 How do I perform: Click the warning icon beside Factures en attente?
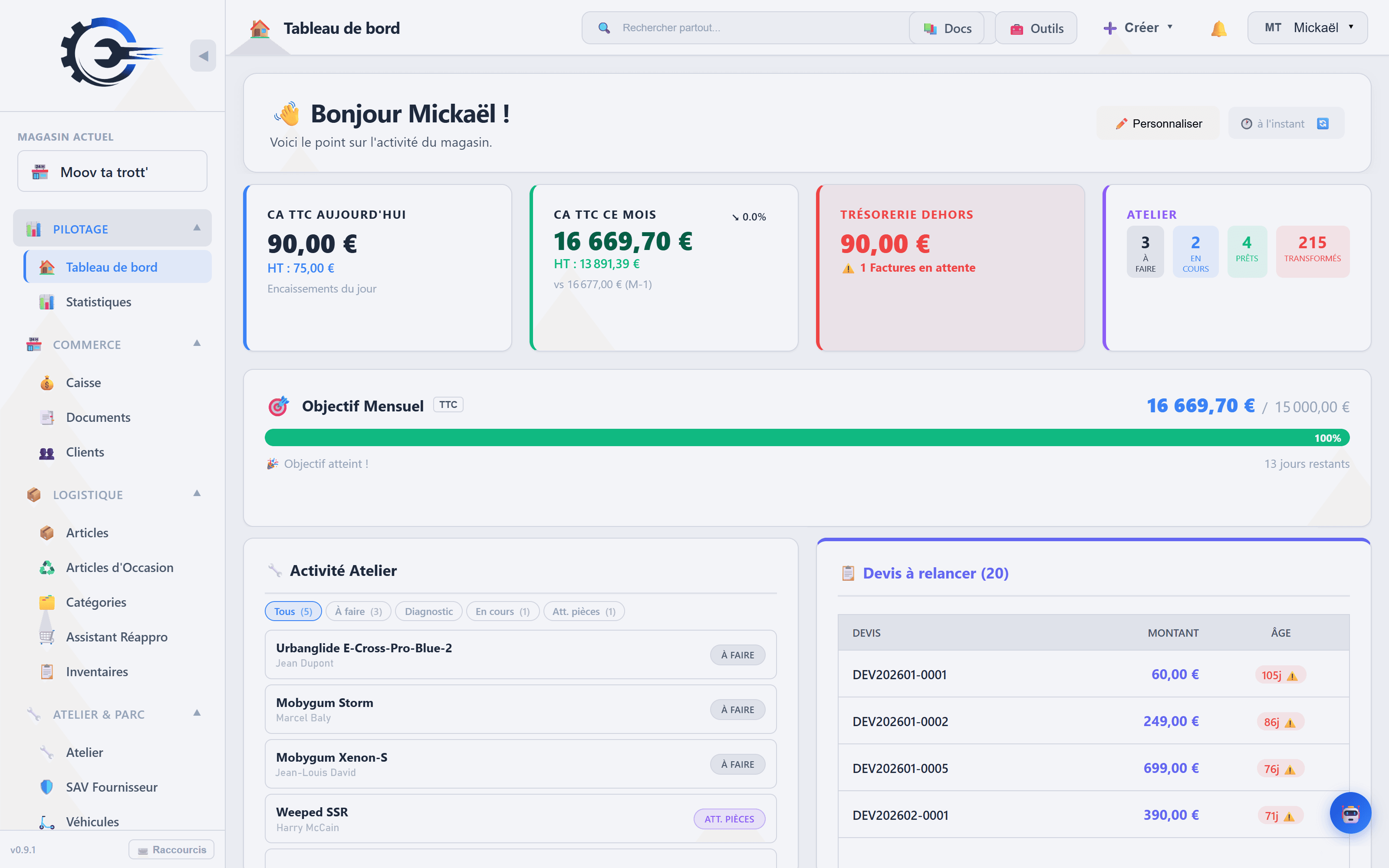tap(848, 268)
